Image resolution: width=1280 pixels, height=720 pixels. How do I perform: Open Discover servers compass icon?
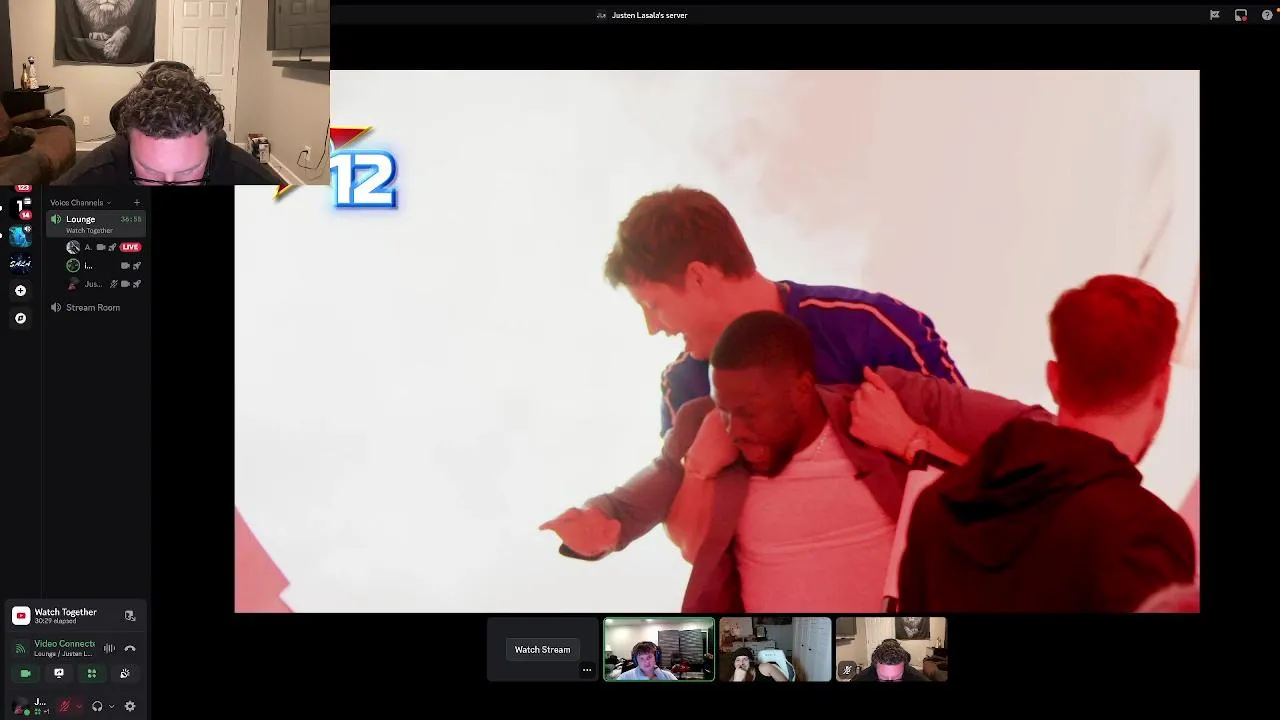[x=20, y=318]
